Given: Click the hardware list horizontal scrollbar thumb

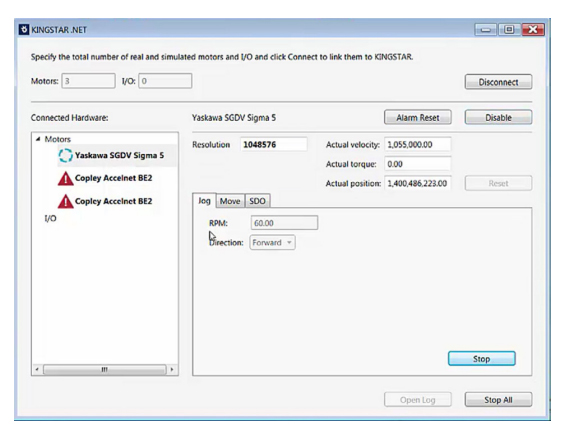Looking at the screenshot, I should [x=105, y=369].
